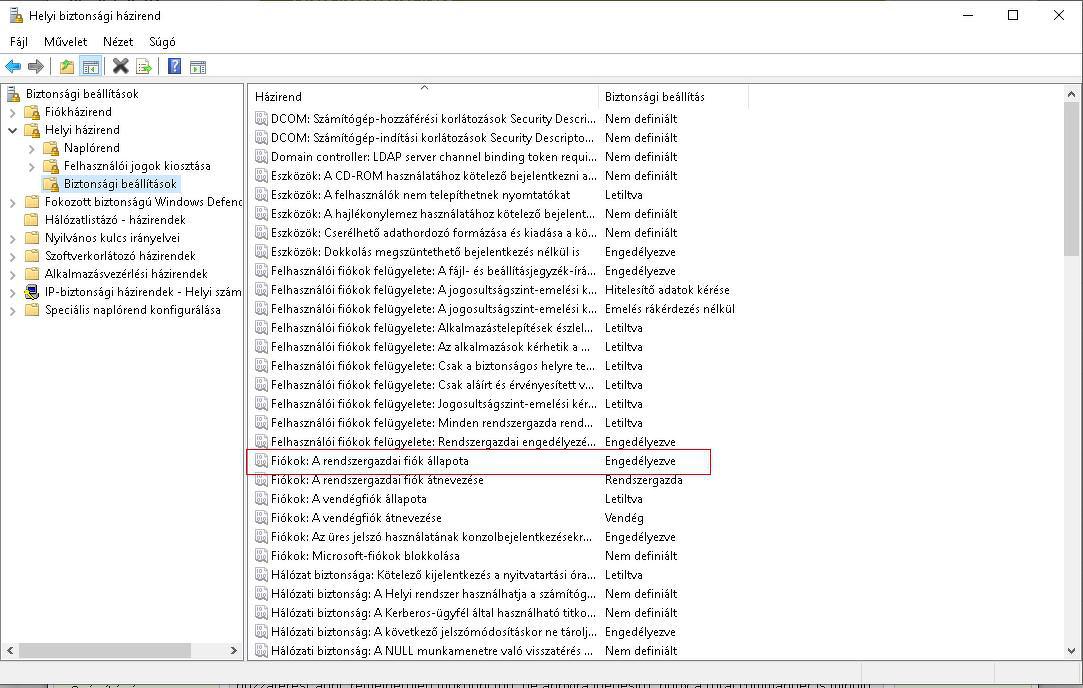The width and height of the screenshot is (1083, 688).
Task: Expand the Alkalmazásvezérlési házirendek node
Action: click(12, 274)
